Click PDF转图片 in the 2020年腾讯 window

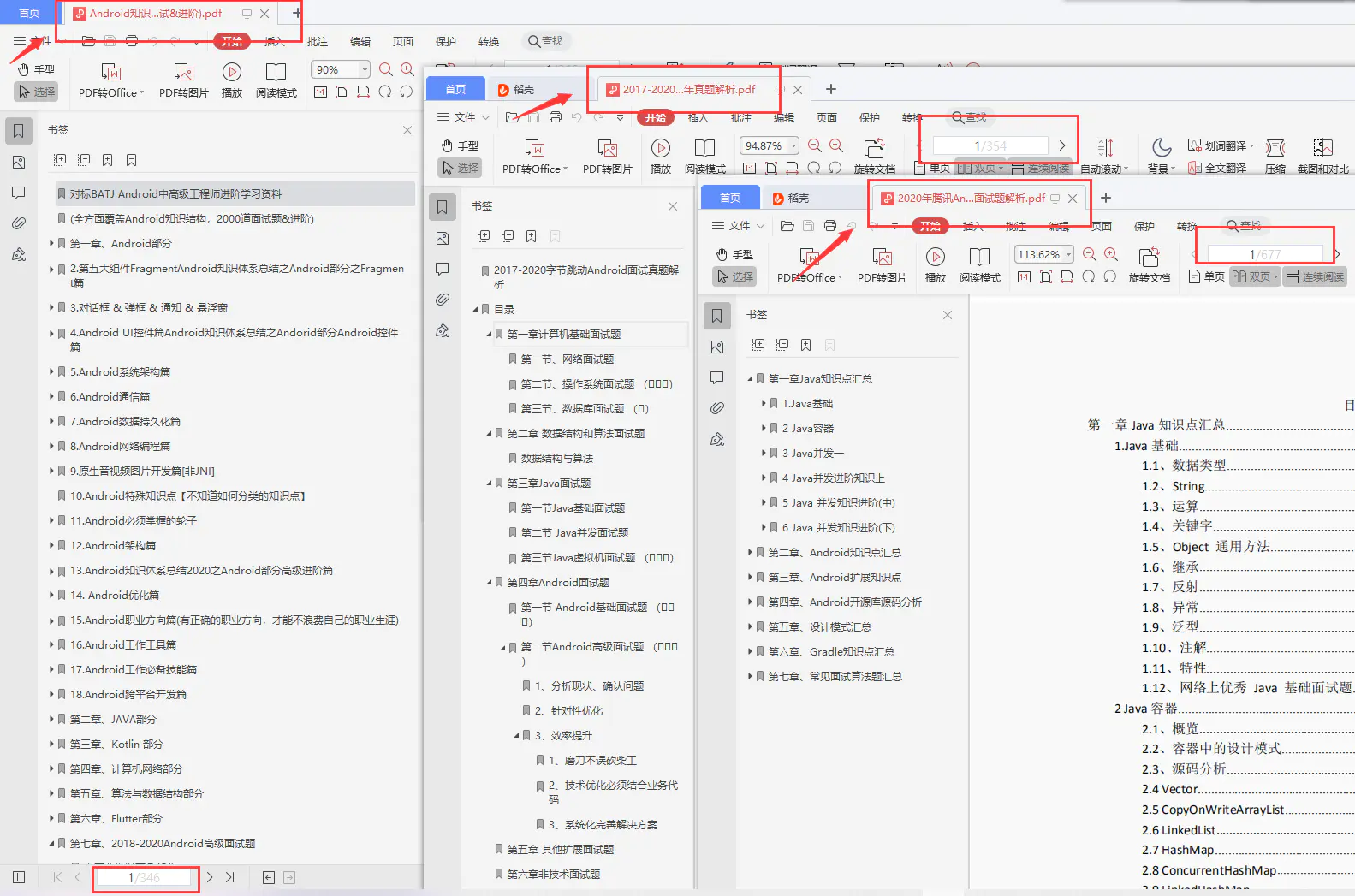[882, 265]
